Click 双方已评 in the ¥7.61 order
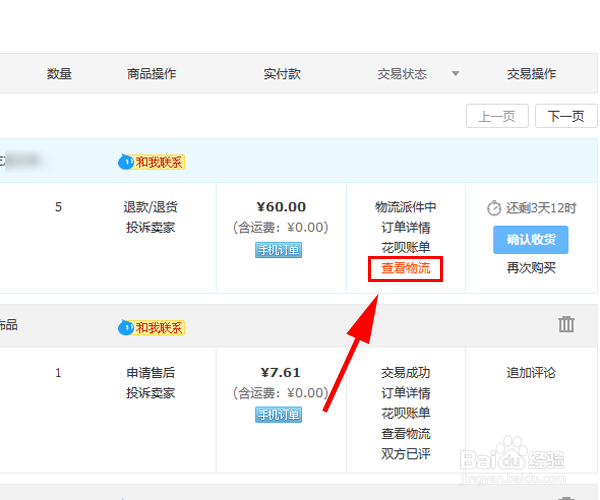The width and height of the screenshot is (600, 500). click(x=406, y=454)
